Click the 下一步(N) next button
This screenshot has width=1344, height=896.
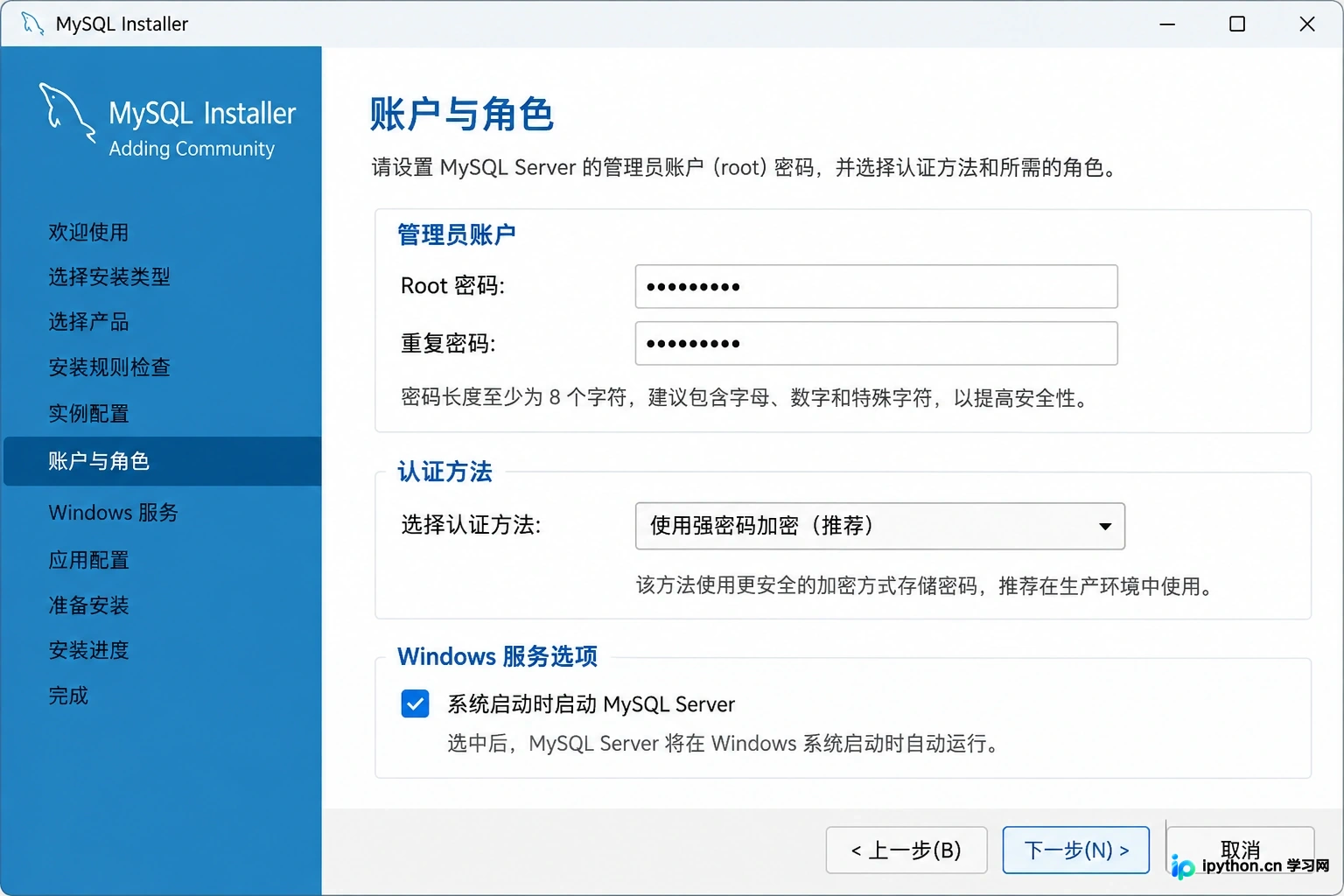[1076, 850]
